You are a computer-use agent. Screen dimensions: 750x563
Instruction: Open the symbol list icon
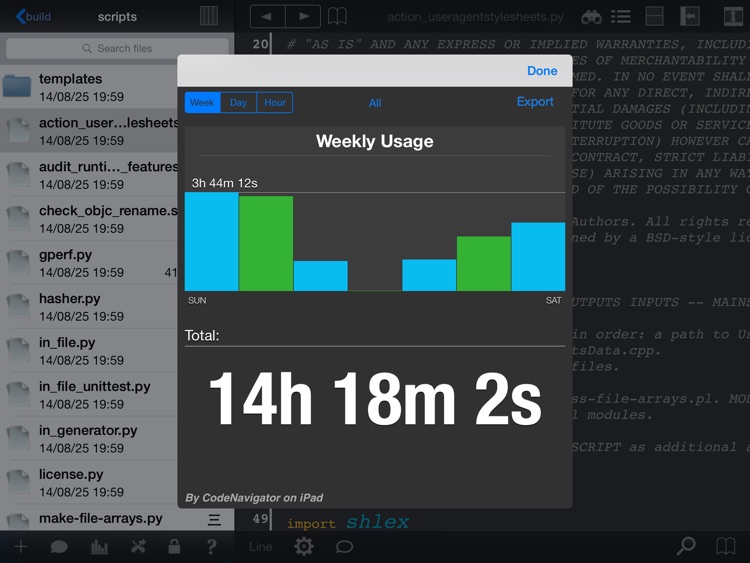[621, 17]
